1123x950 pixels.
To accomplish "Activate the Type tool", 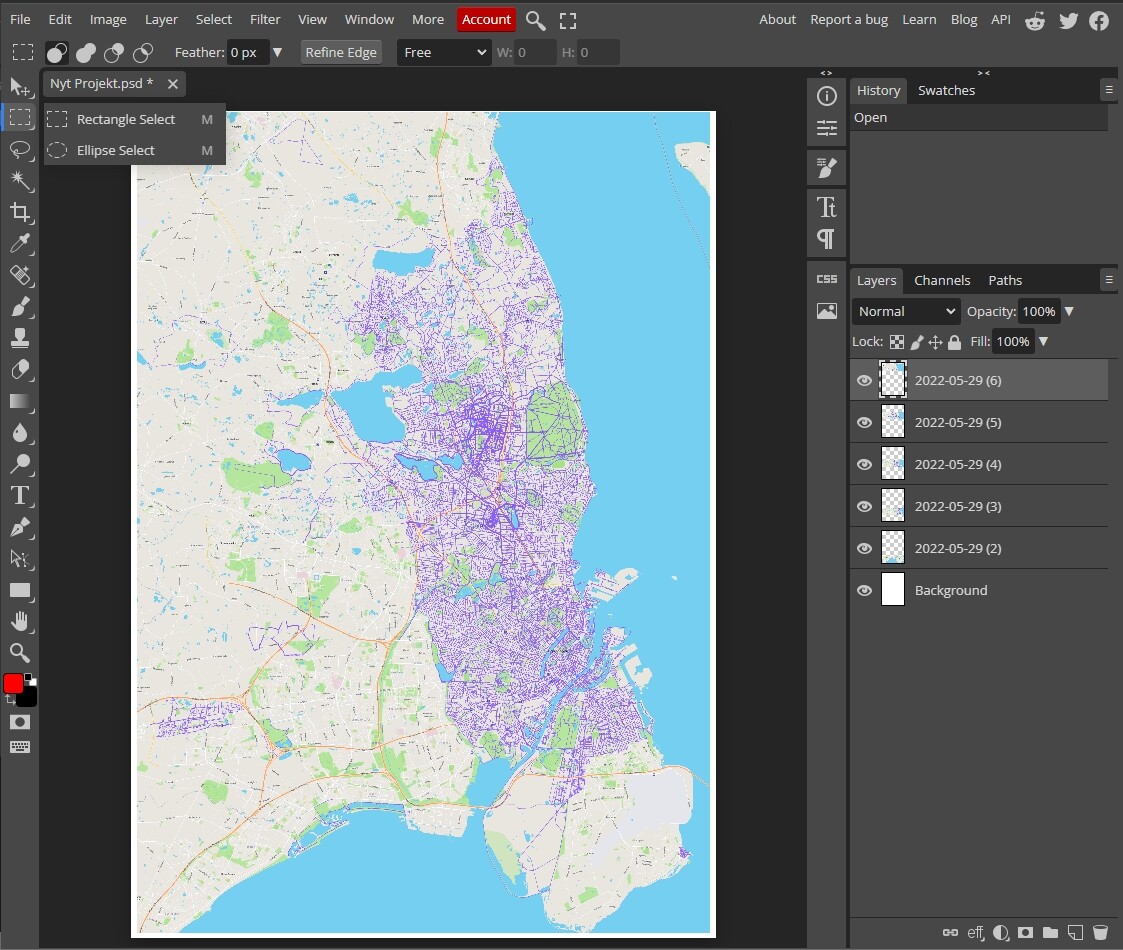I will (x=19, y=495).
